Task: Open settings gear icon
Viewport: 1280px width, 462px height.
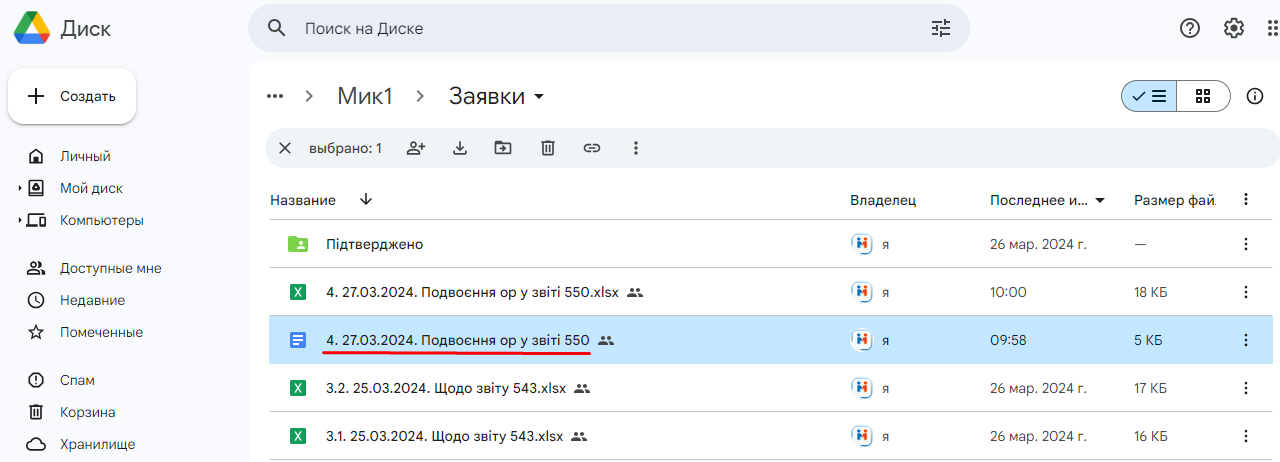Action: (1233, 28)
